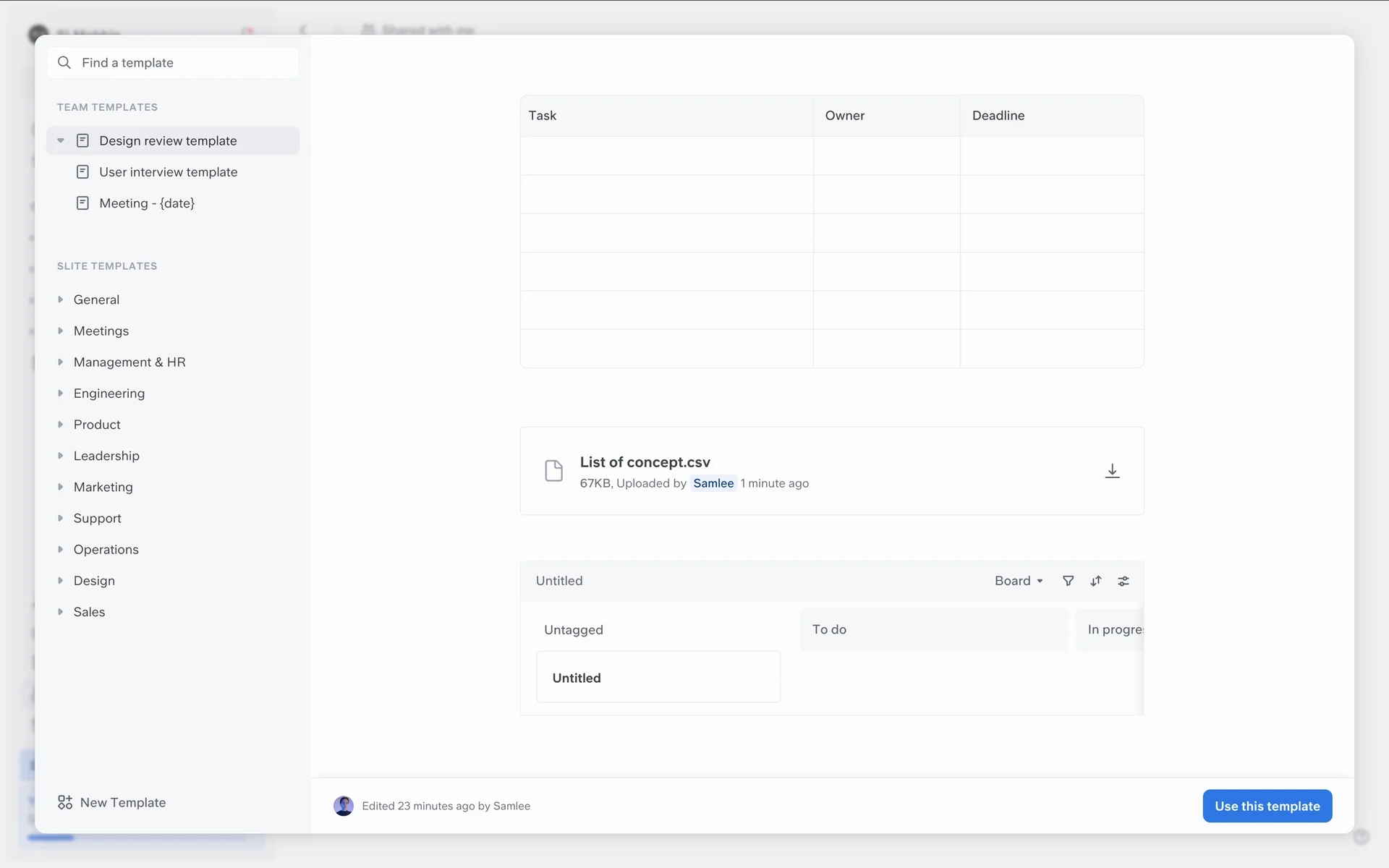Expand the Engineering templates category
The width and height of the screenshot is (1389, 868).
pos(61,393)
